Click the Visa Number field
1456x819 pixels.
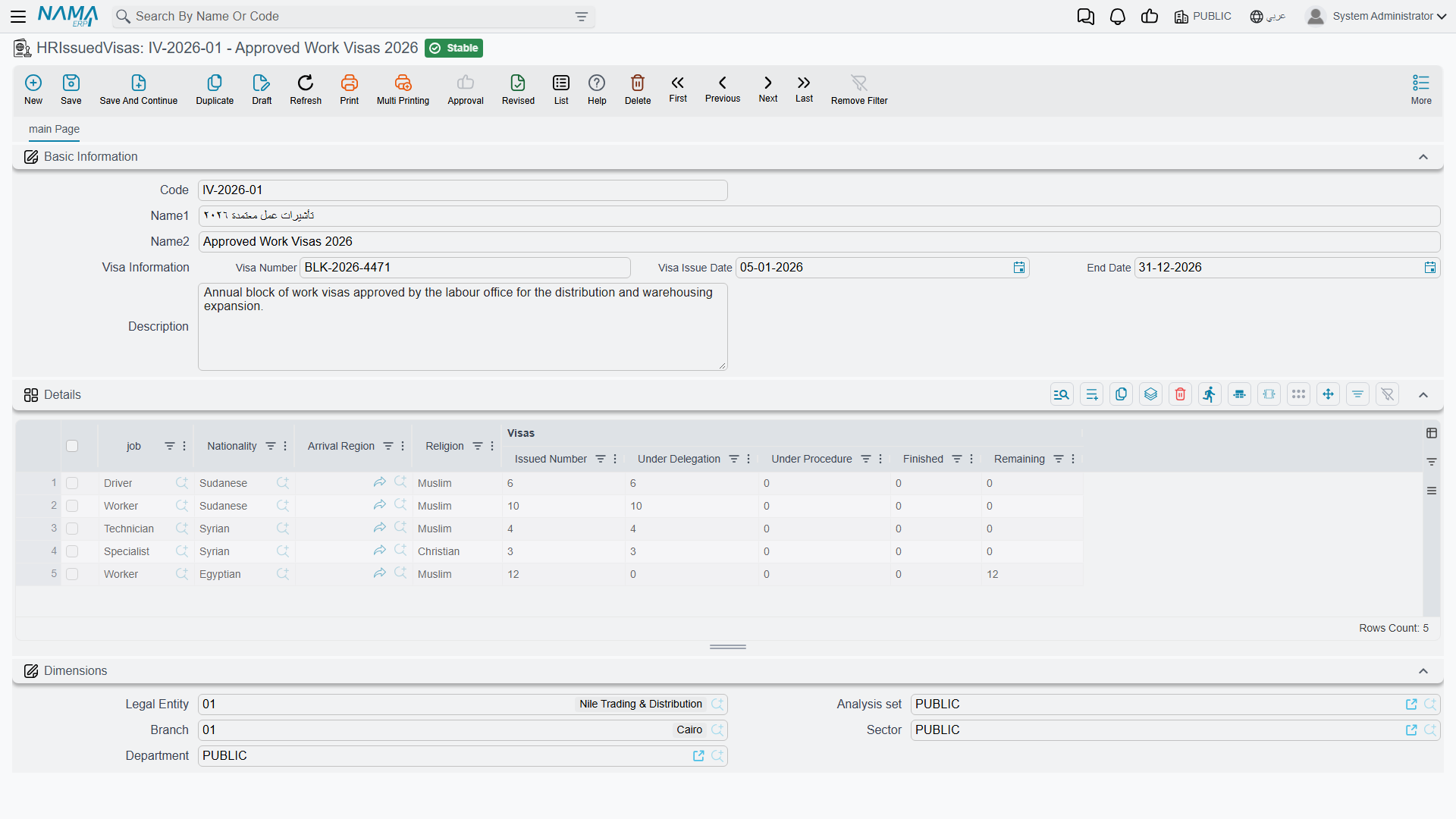pos(465,268)
